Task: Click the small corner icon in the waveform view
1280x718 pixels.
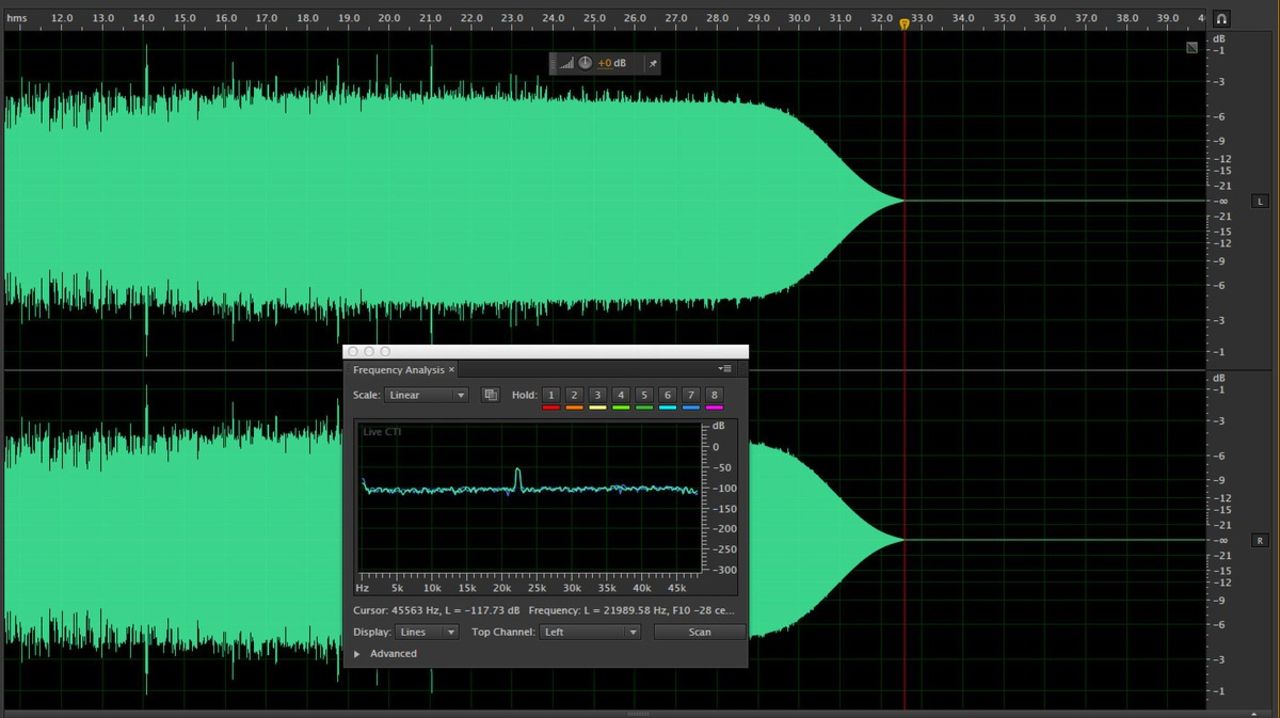Action: click(x=1192, y=47)
